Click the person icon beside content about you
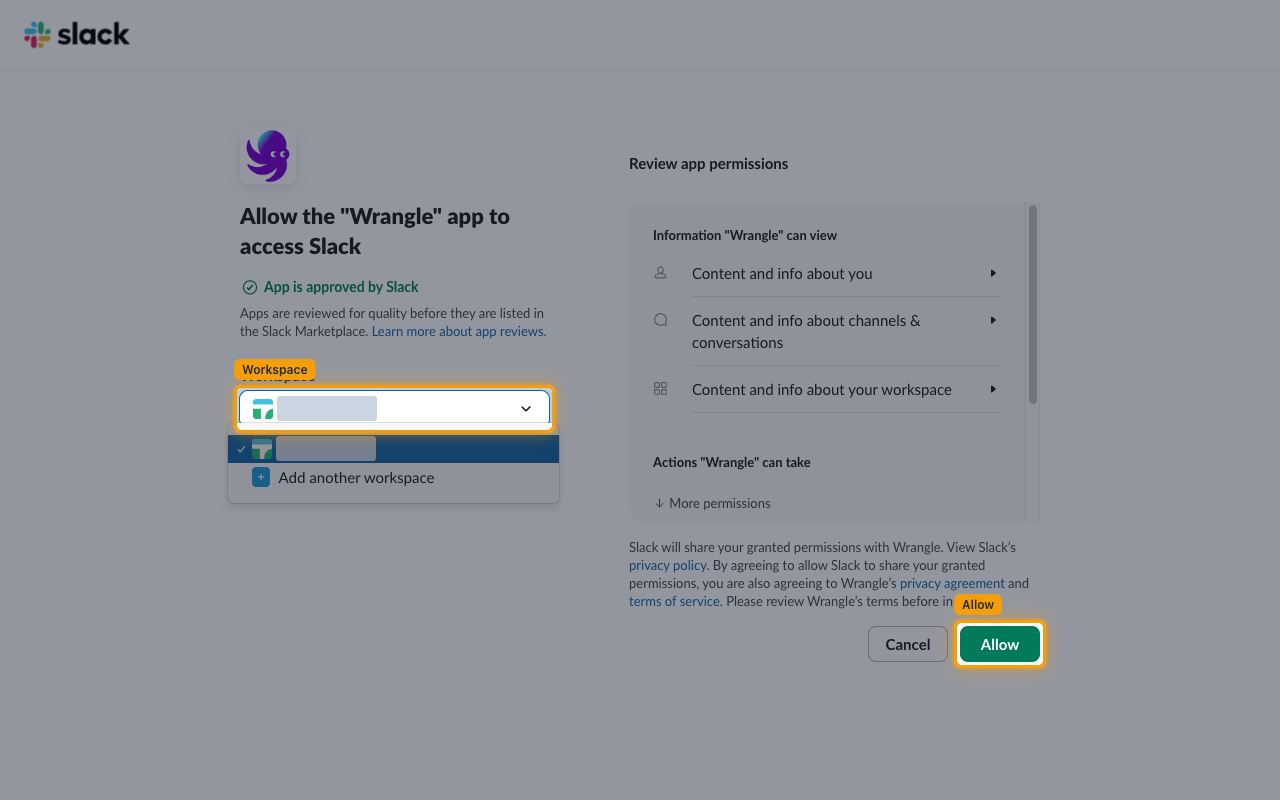 coord(660,273)
